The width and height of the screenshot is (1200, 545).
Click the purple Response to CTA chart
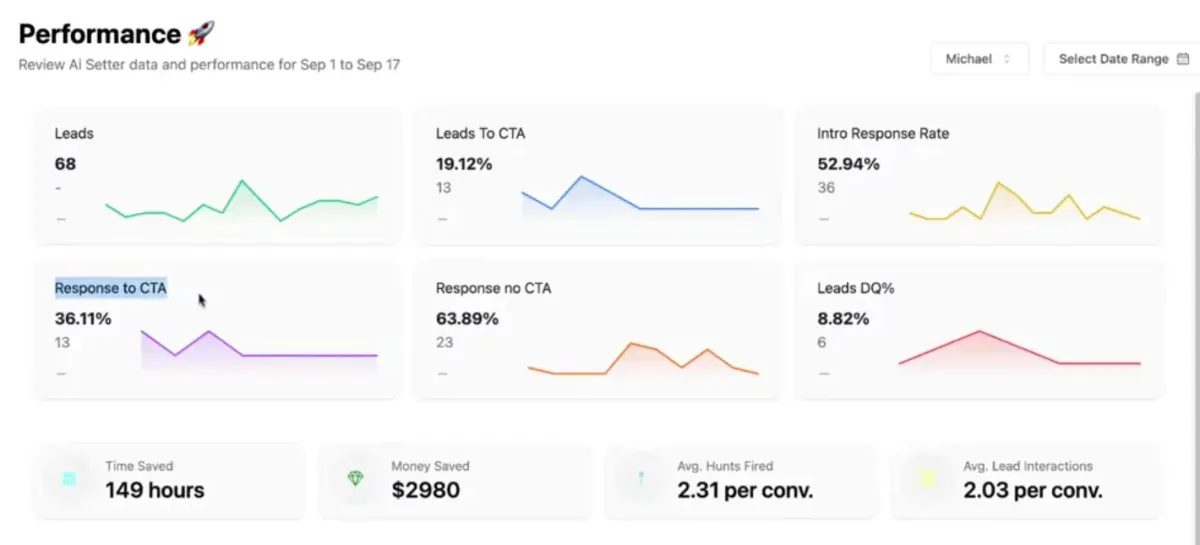[x=259, y=349]
